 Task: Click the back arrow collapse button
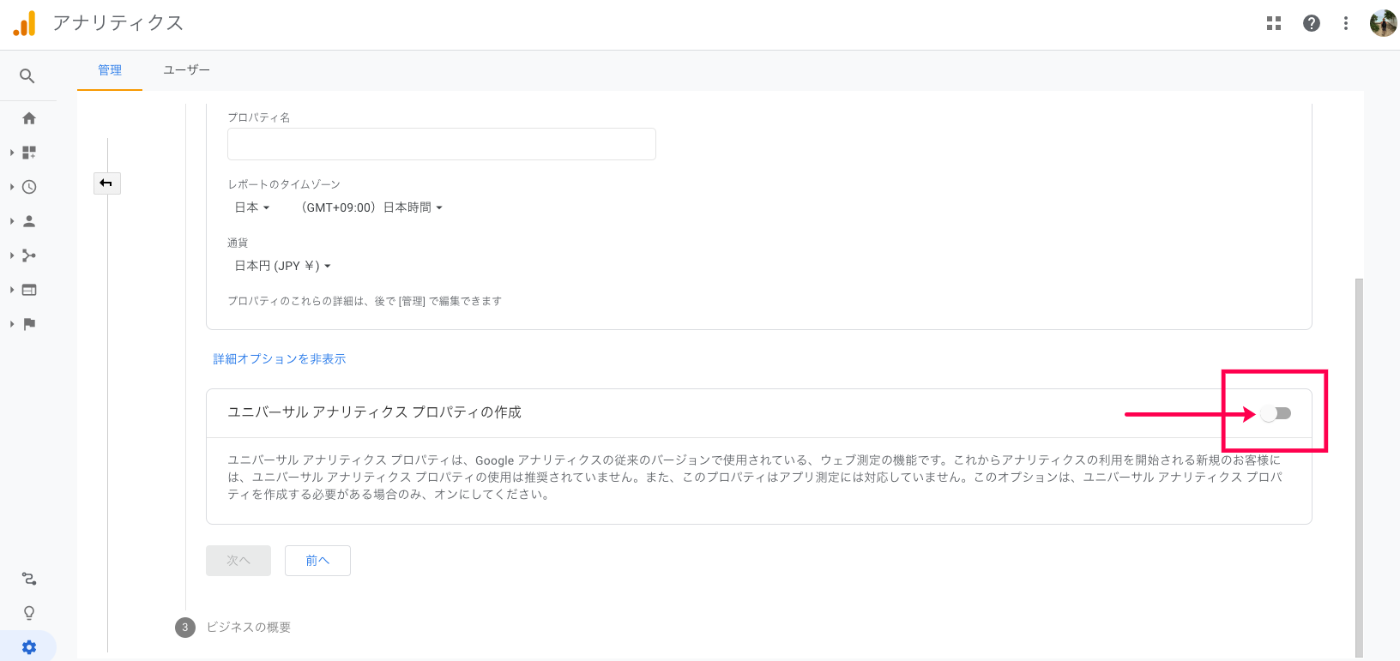coord(106,183)
